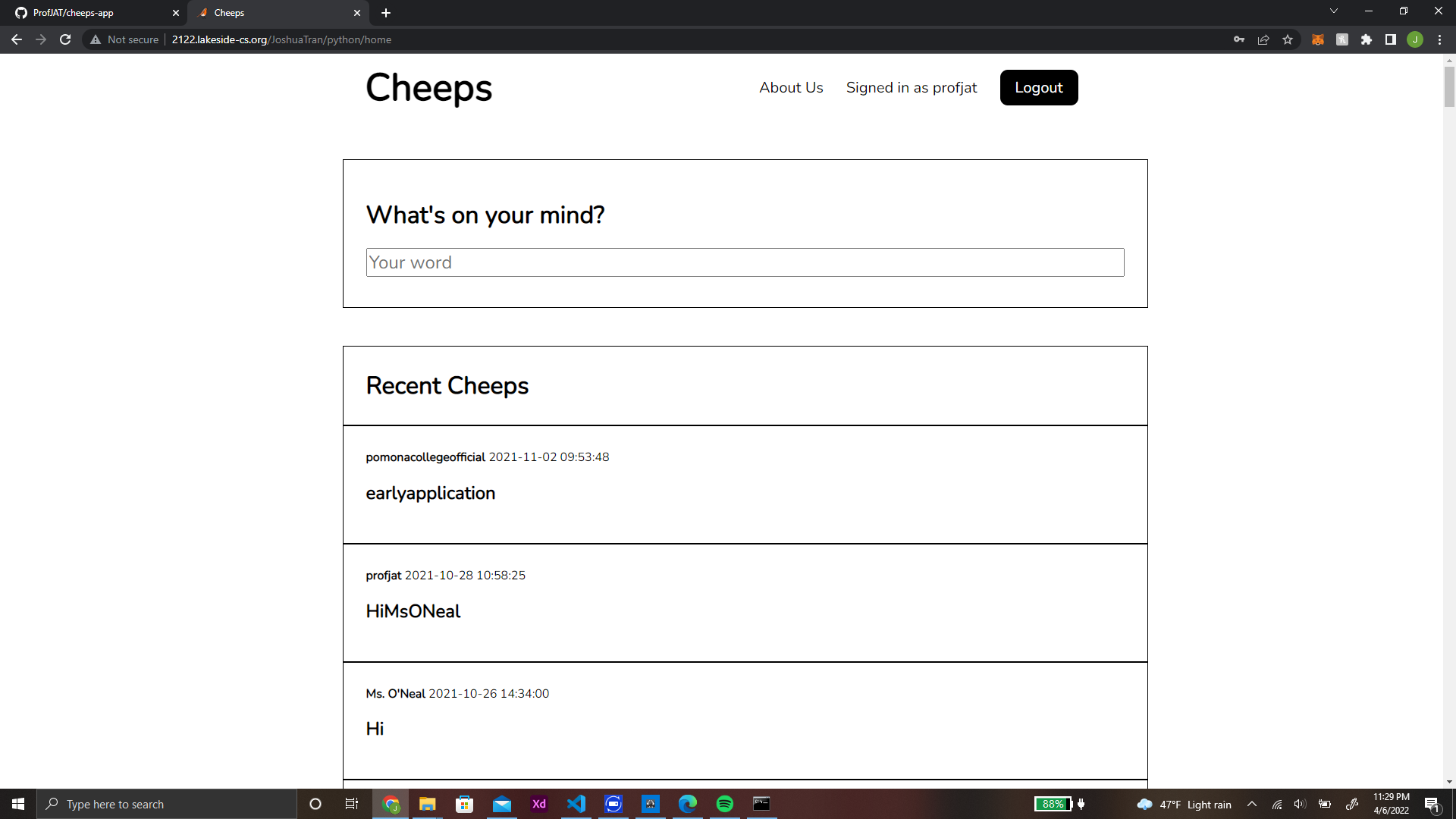Click the Cheeps site title

(x=429, y=87)
